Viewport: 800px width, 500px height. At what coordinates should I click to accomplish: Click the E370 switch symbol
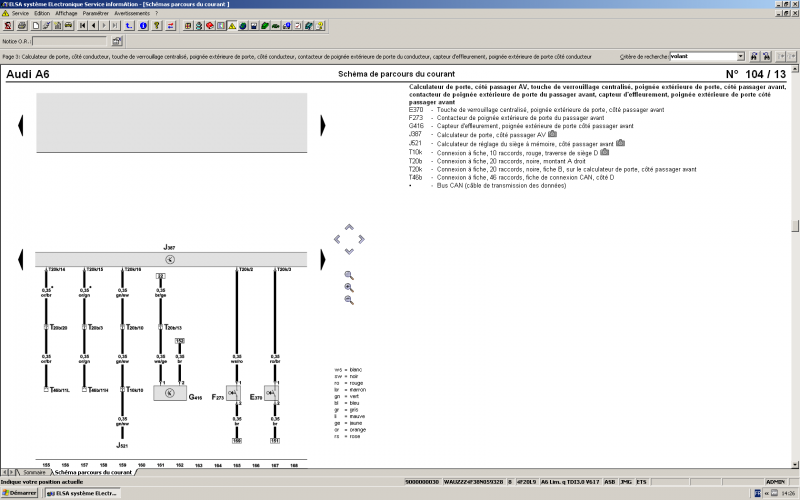coord(271,393)
